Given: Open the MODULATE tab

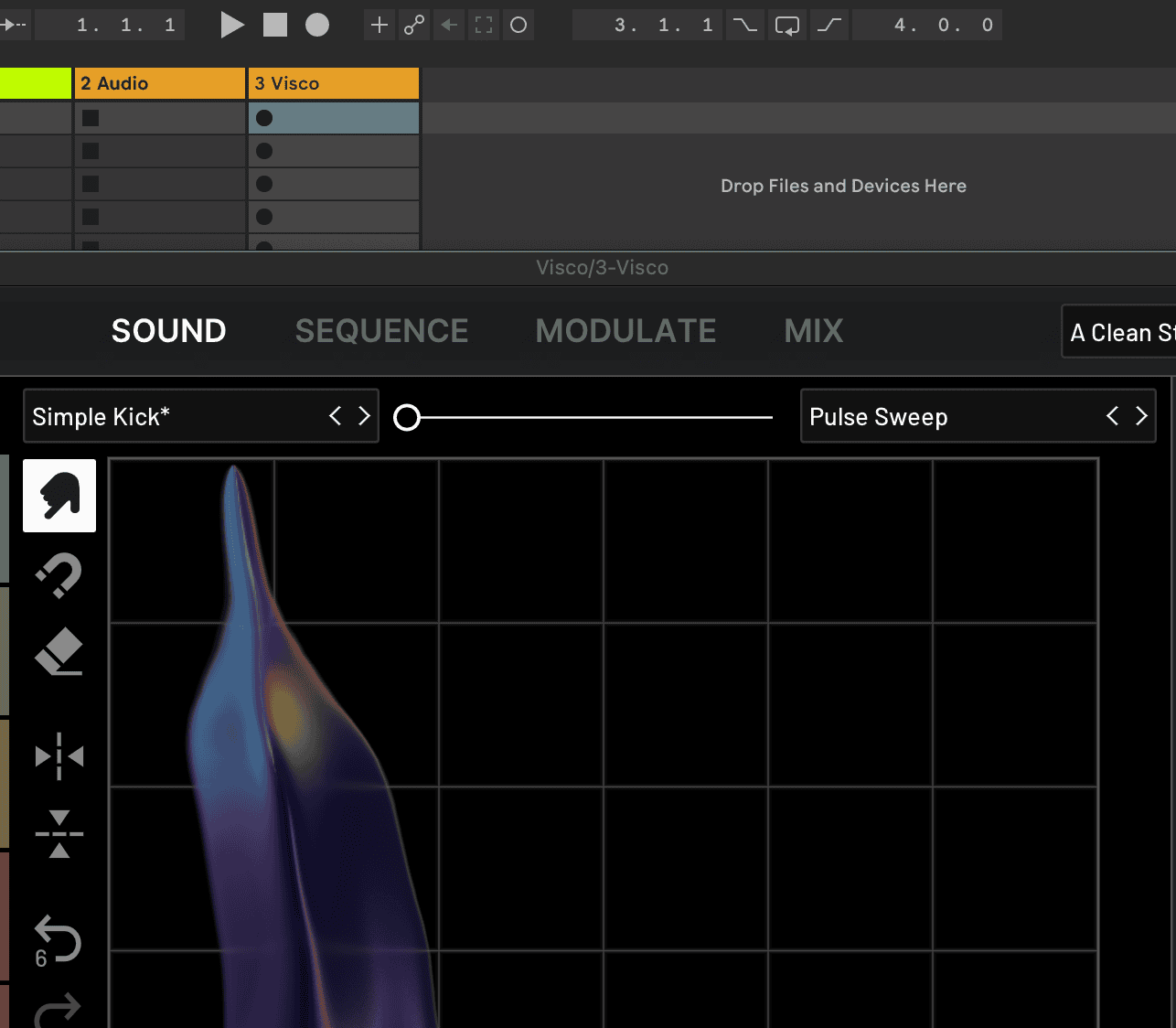Looking at the screenshot, I should click(625, 331).
